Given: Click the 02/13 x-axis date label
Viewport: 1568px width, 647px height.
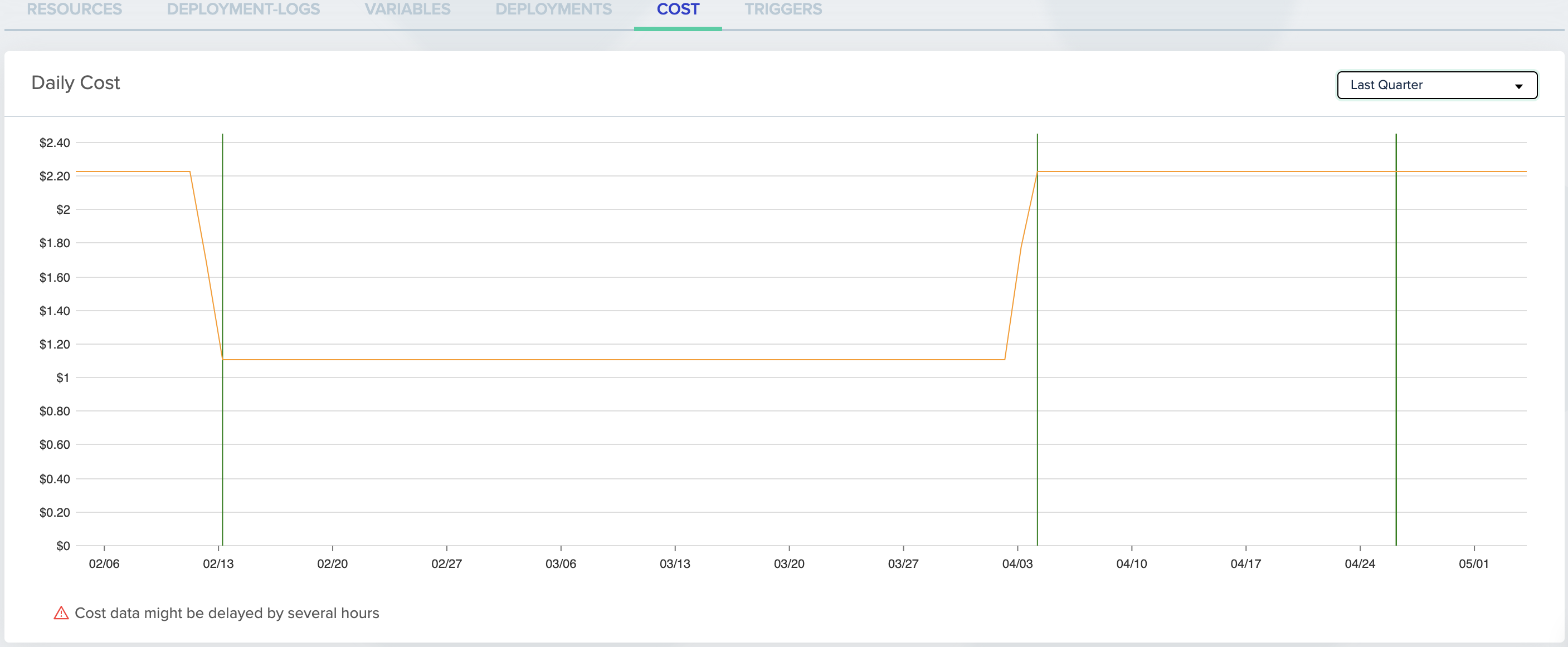Looking at the screenshot, I should pos(218,563).
